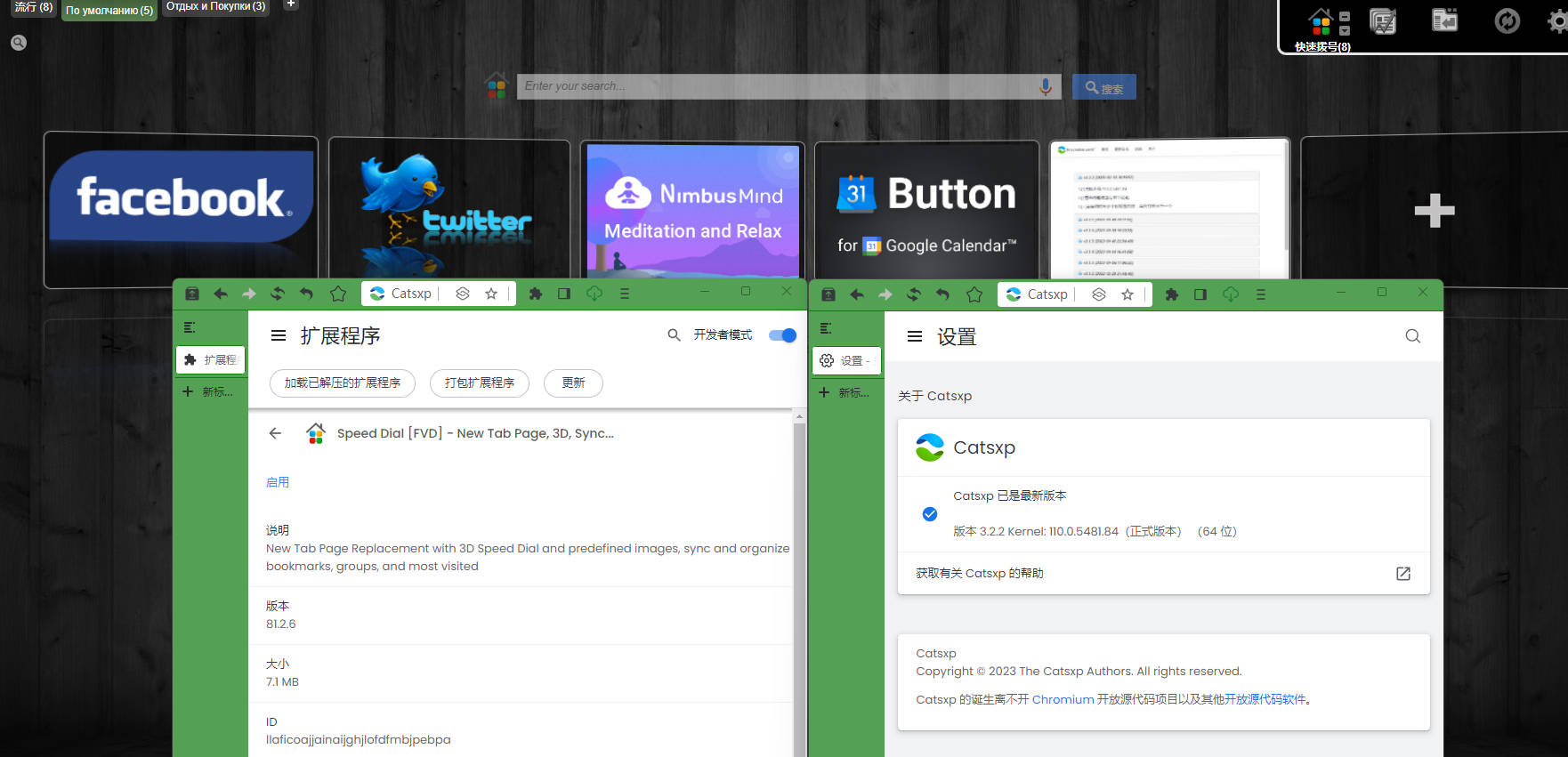Open extensions puzzle icon in settings window toolbar
This screenshot has width=1568, height=757.
click(1172, 294)
